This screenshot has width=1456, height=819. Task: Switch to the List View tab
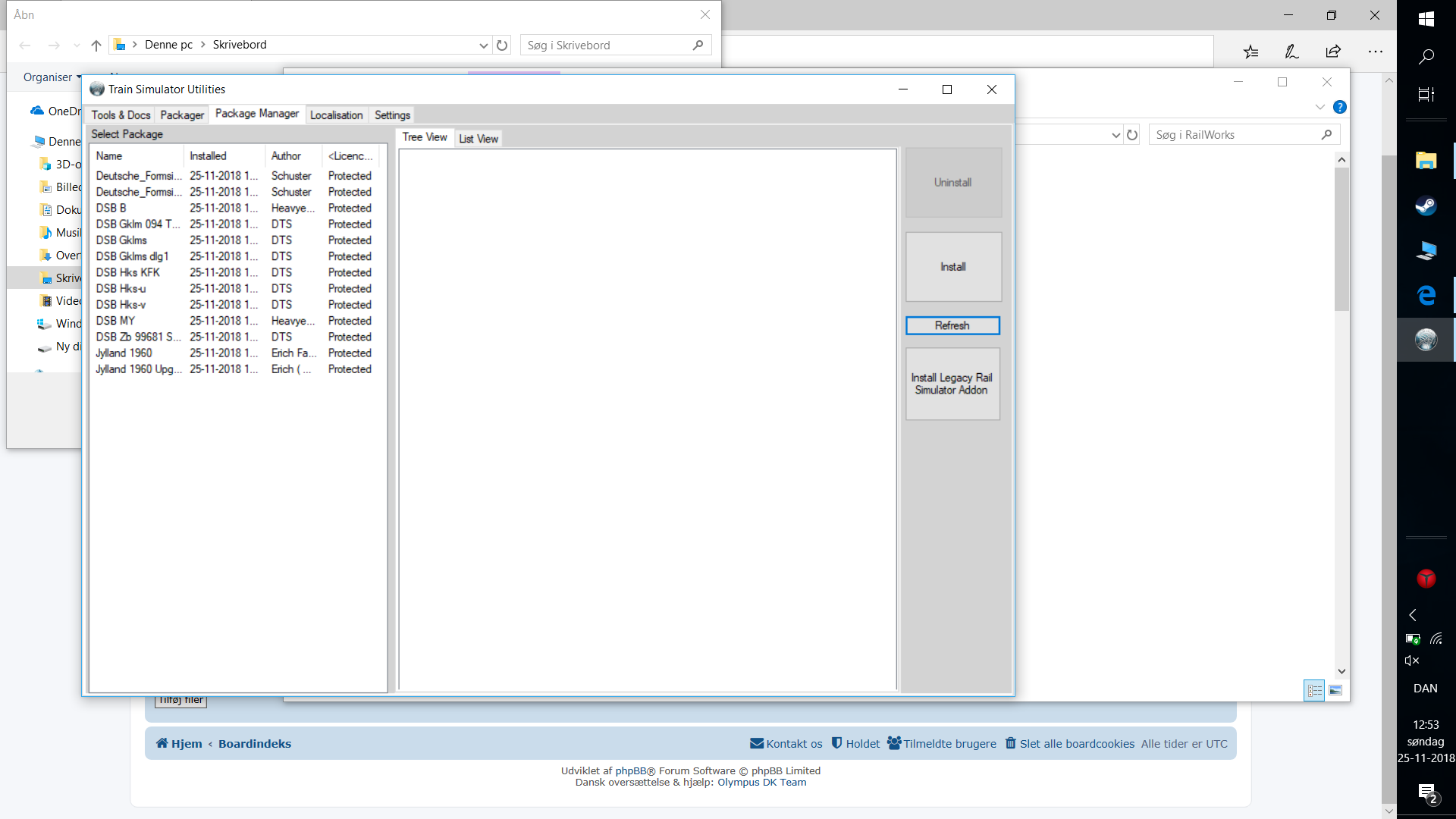(x=479, y=139)
